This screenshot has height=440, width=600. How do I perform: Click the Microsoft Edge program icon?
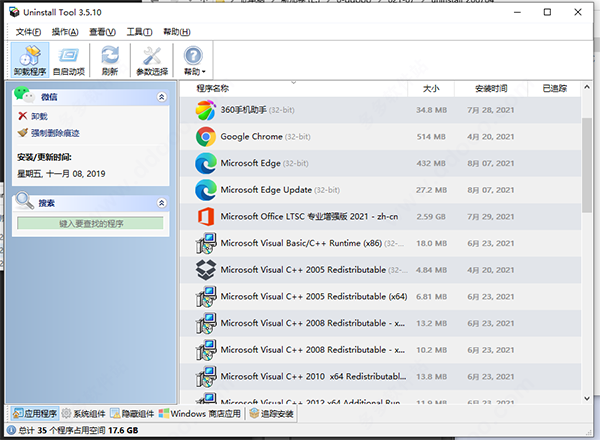click(205, 163)
